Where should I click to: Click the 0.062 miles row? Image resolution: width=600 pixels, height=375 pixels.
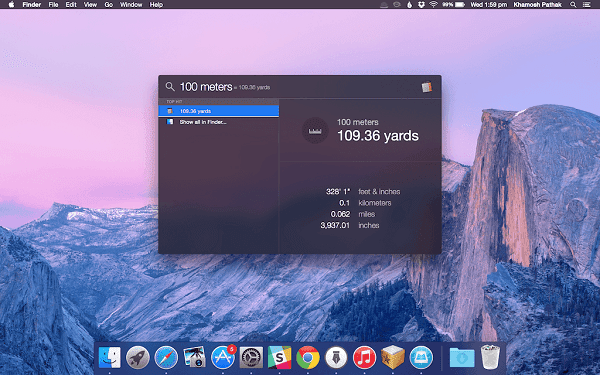[353, 214]
